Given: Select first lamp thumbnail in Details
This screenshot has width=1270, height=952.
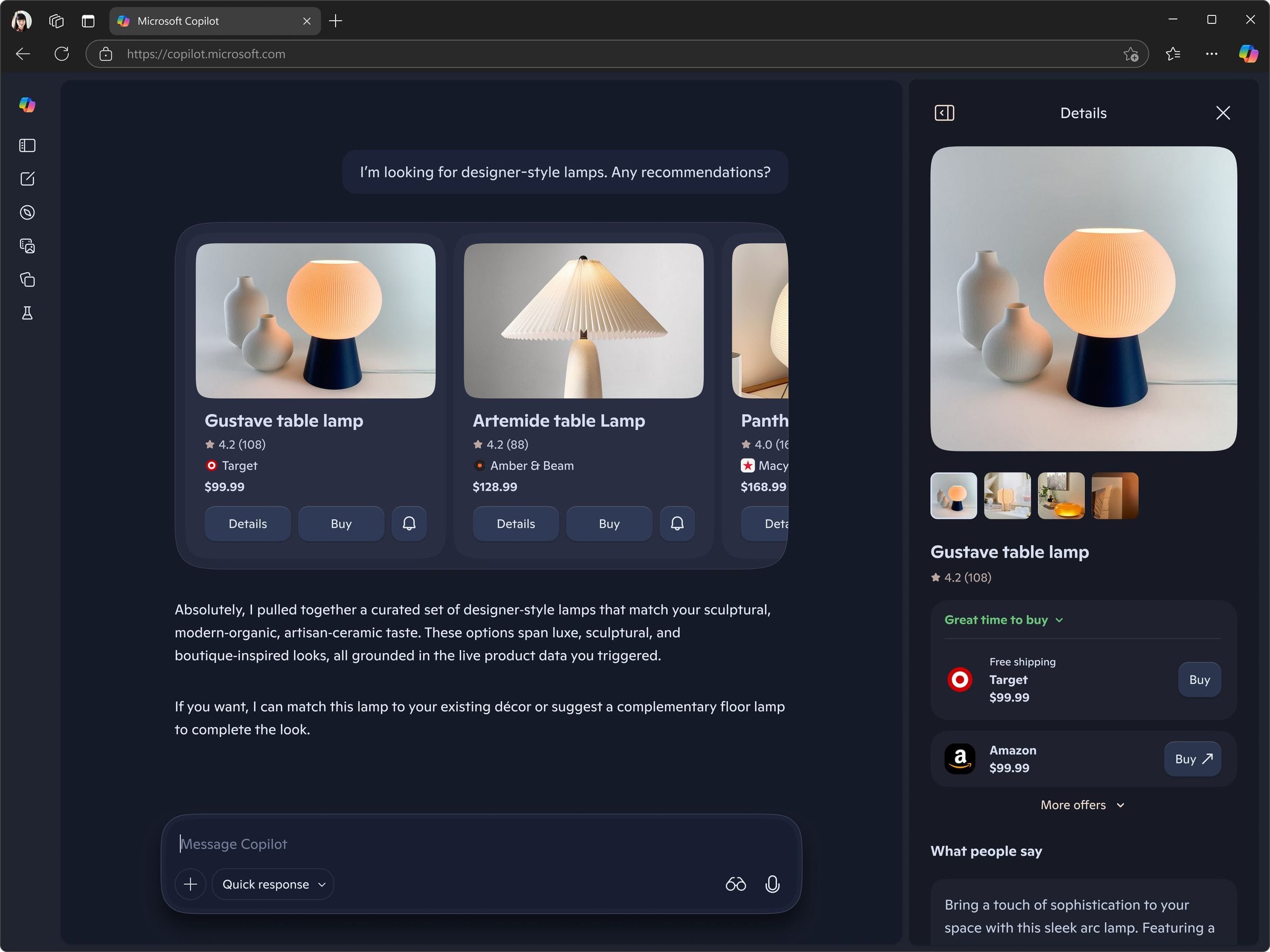Looking at the screenshot, I should coord(954,496).
